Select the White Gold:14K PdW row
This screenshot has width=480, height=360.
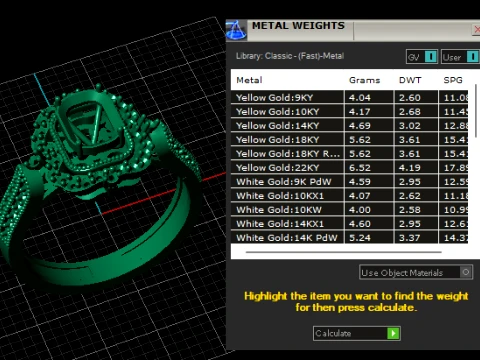349,237
